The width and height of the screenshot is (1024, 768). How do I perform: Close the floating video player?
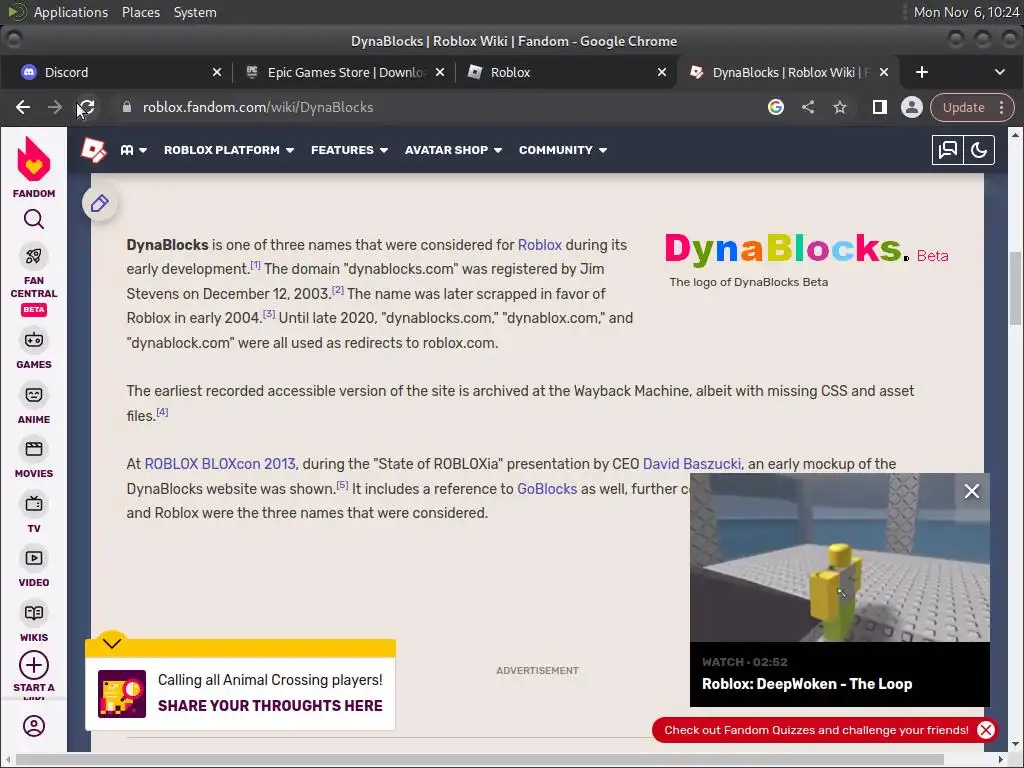[972, 491]
